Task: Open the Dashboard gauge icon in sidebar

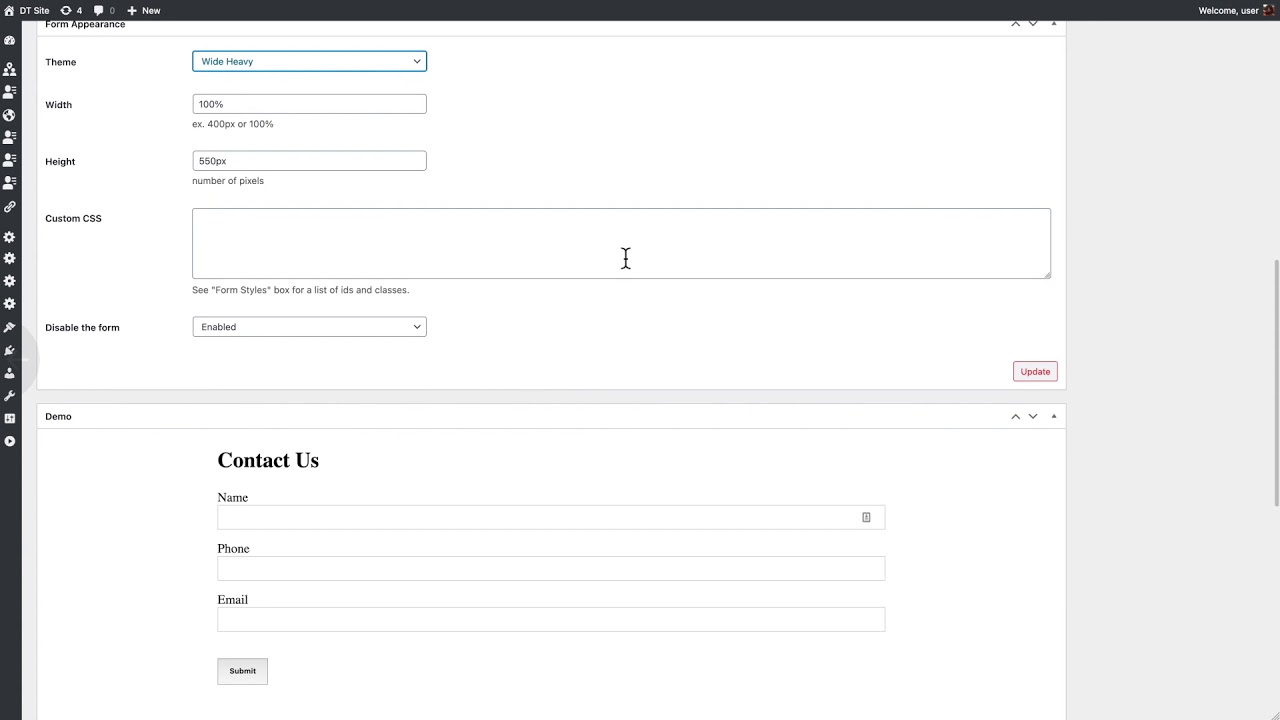Action: [10, 41]
